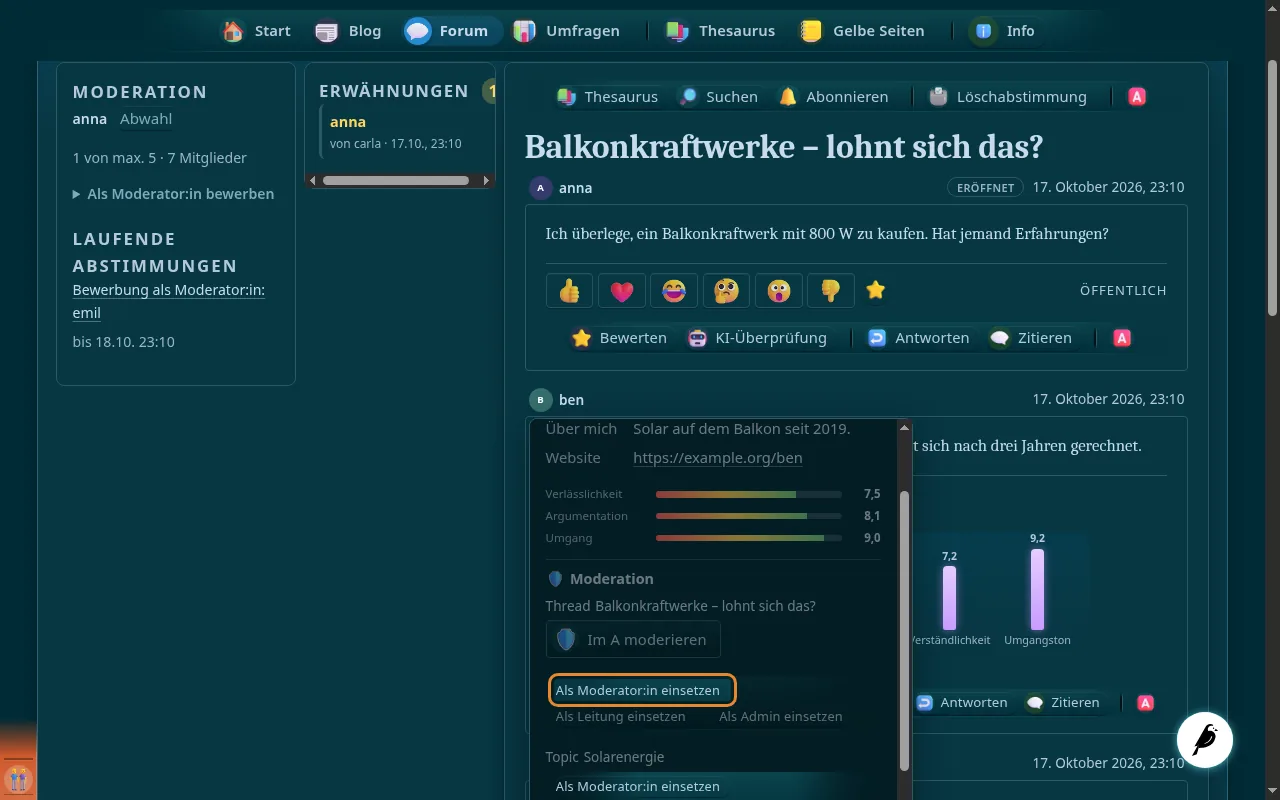1280x800 pixels.
Task: Quote anna's post with Zitieren
Action: (x=1031, y=338)
